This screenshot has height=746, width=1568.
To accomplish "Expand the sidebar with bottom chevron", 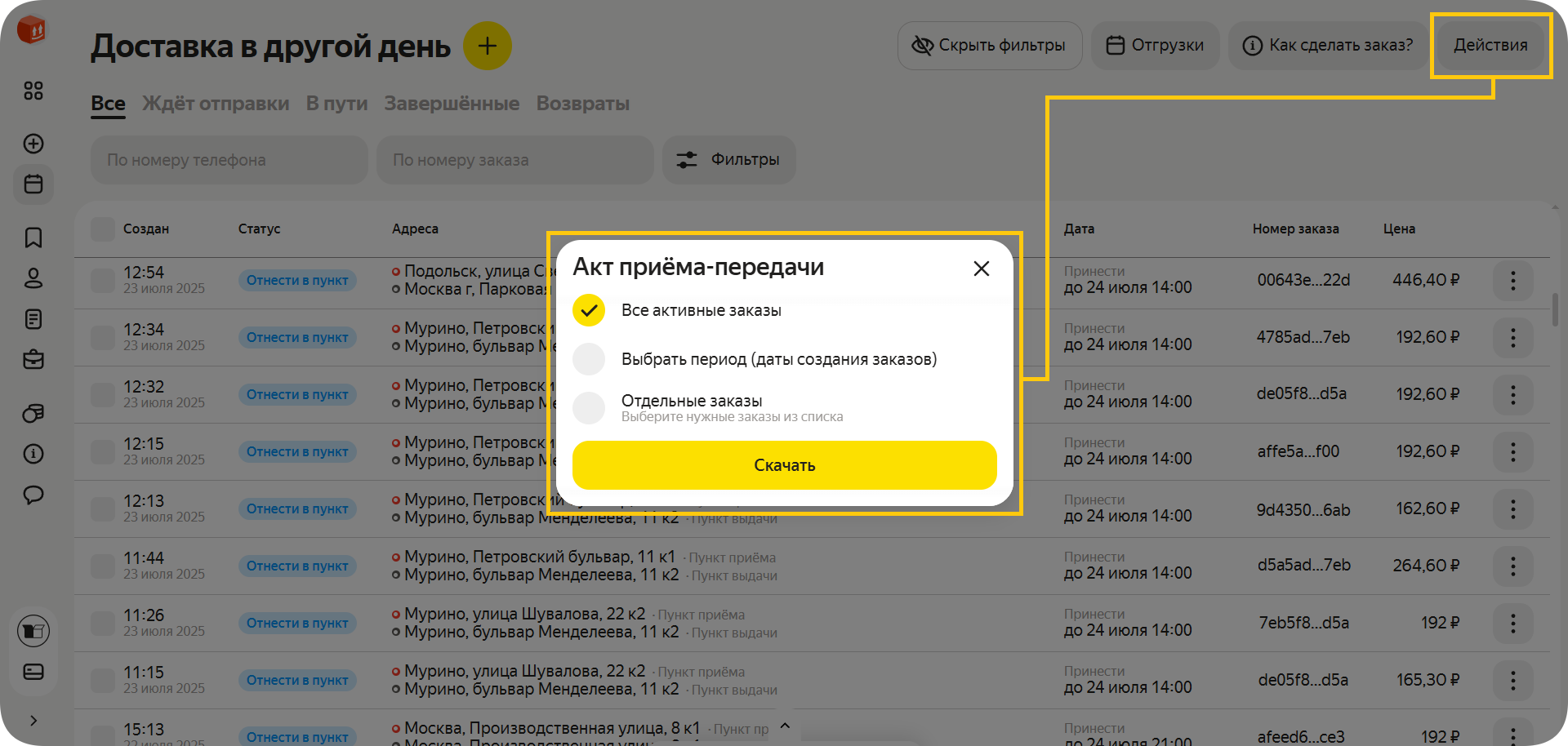I will tap(33, 720).
